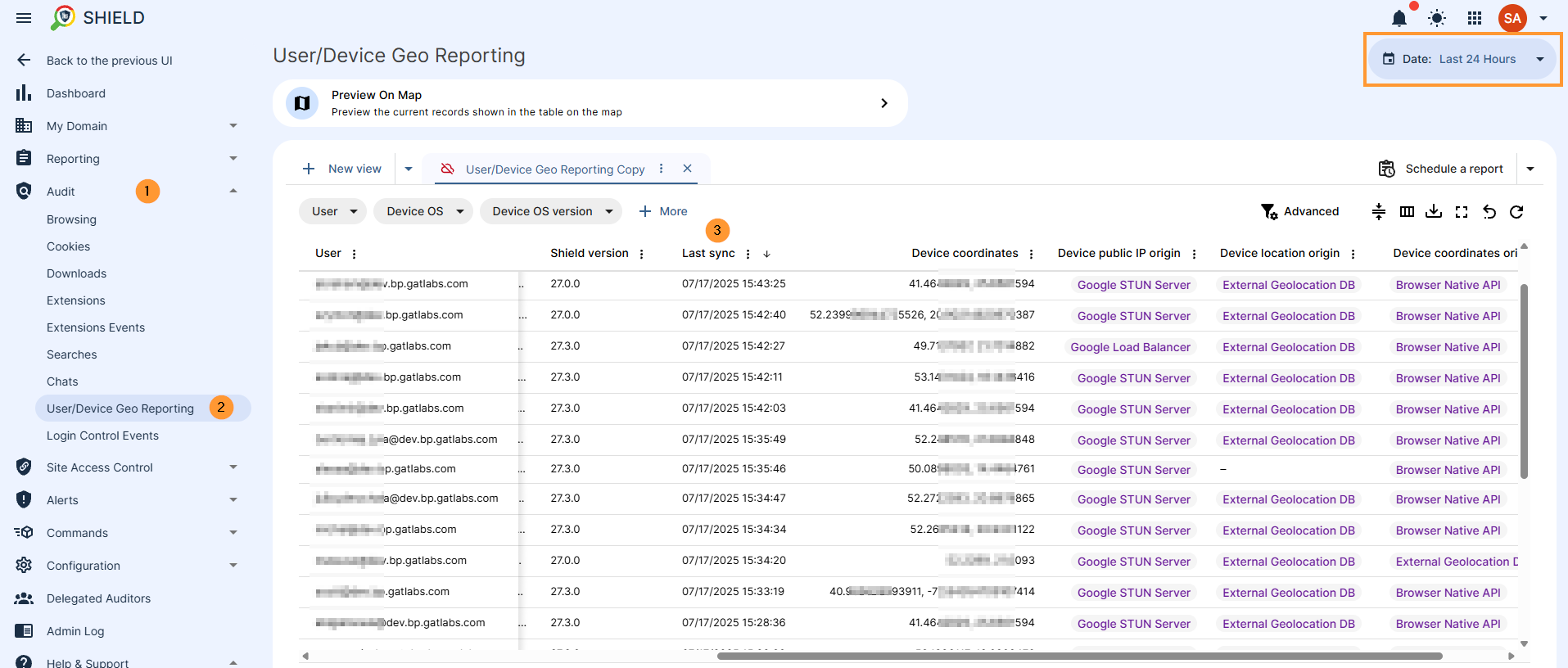Open Shield version column options menu
This screenshot has width=1568, height=668.
pos(641,254)
